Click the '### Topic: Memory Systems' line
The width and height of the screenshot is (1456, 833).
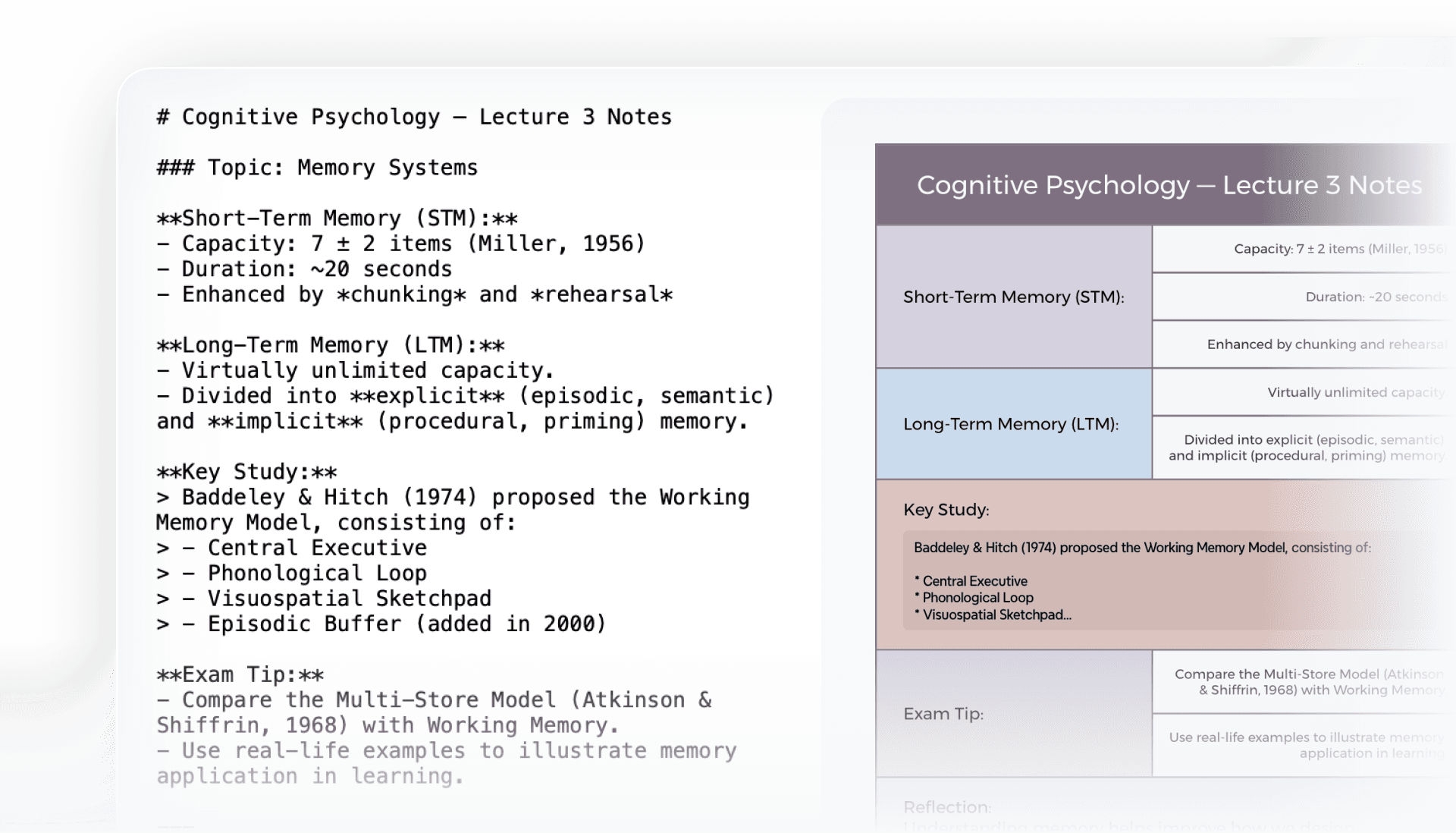[x=317, y=168]
